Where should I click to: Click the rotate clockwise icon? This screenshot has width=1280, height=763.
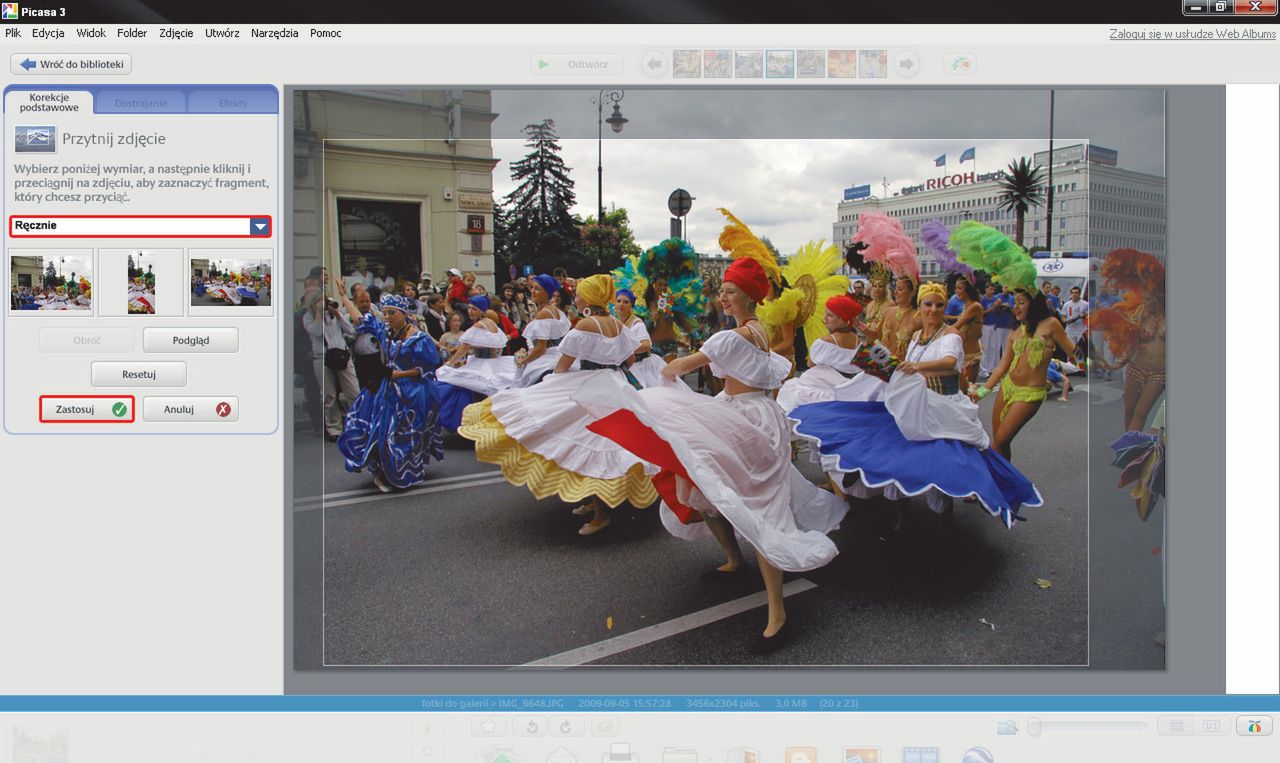tap(565, 727)
